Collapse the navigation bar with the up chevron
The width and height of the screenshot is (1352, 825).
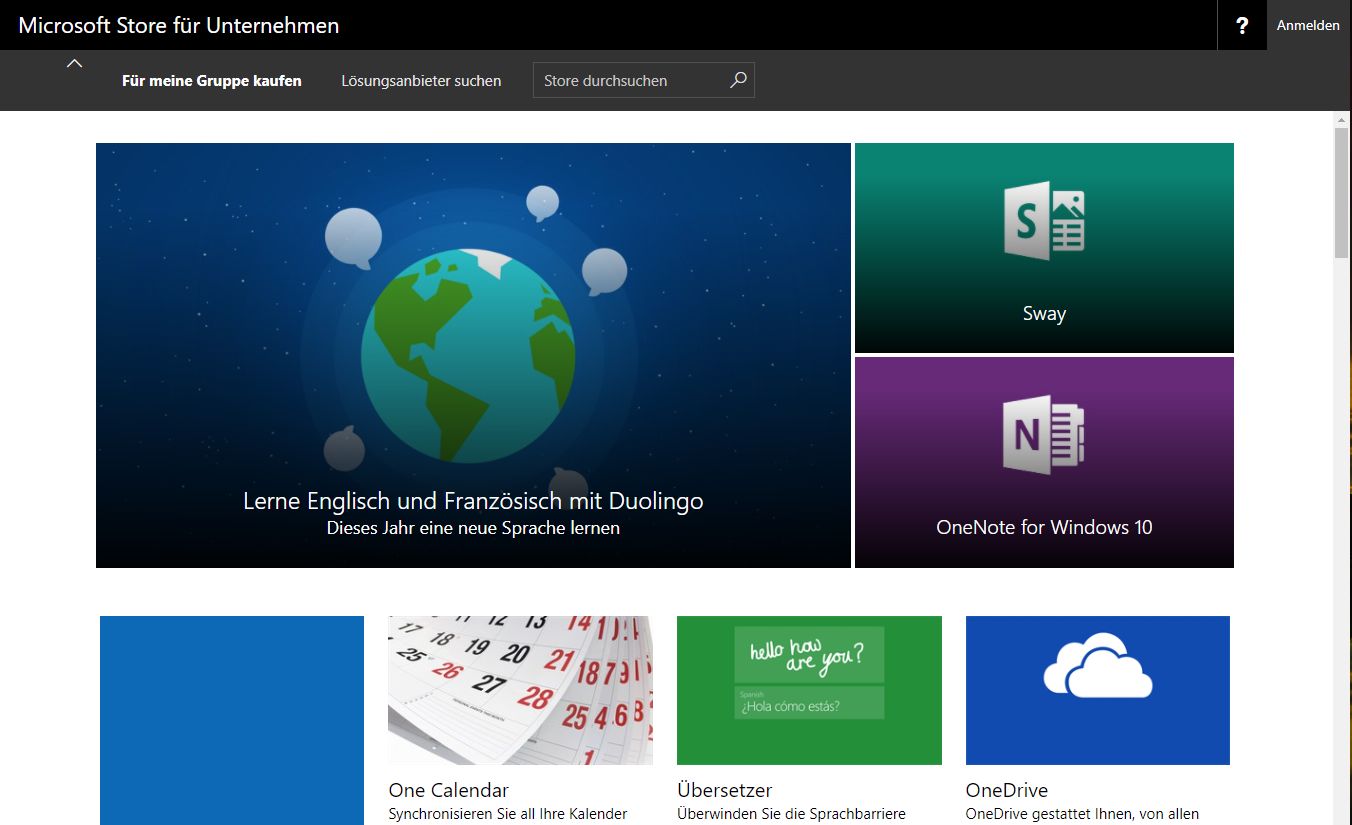74,64
